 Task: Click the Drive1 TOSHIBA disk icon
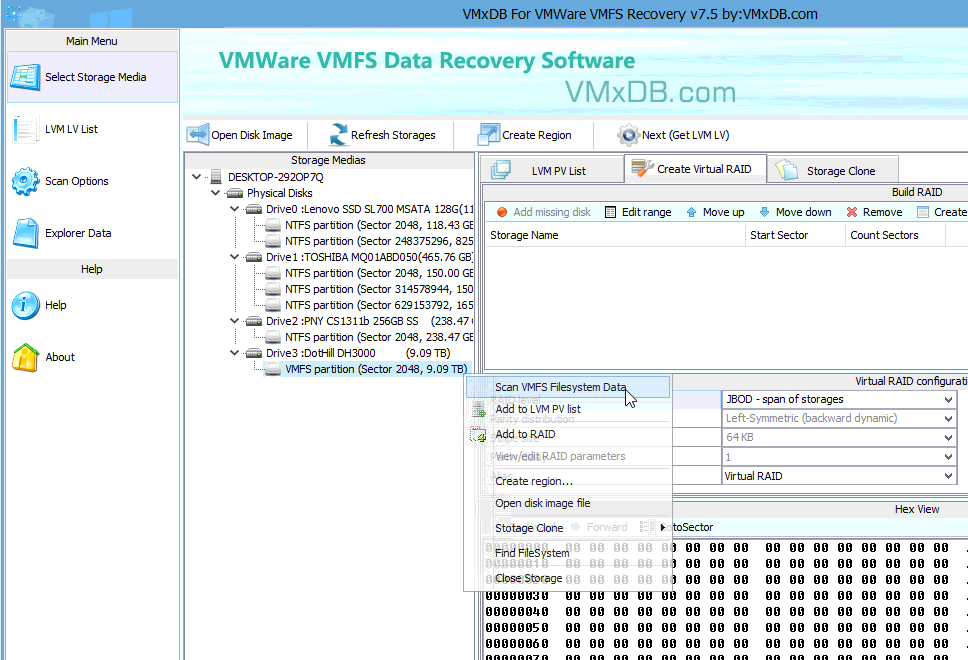[x=254, y=257]
